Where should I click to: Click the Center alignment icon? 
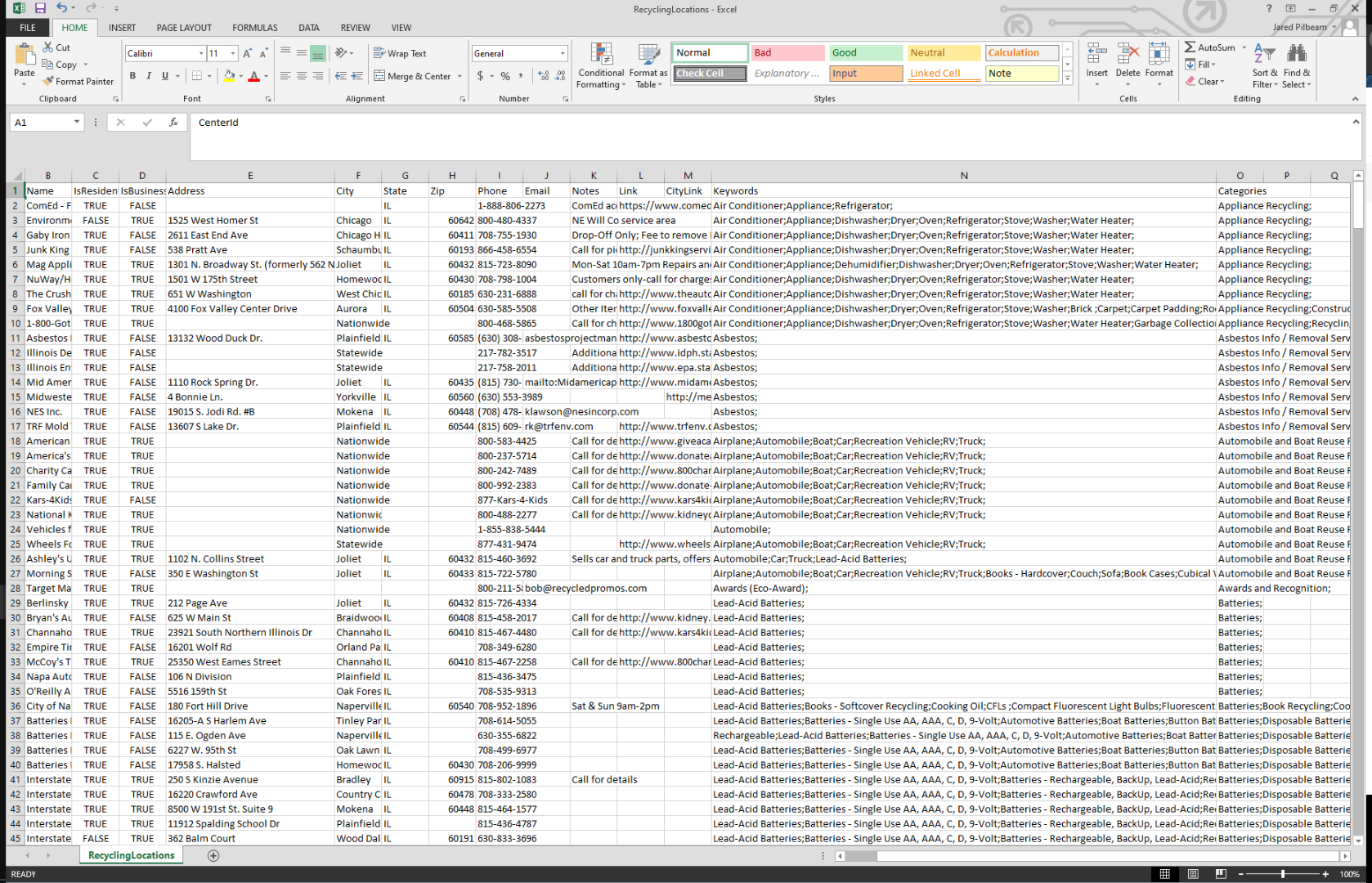[302, 76]
